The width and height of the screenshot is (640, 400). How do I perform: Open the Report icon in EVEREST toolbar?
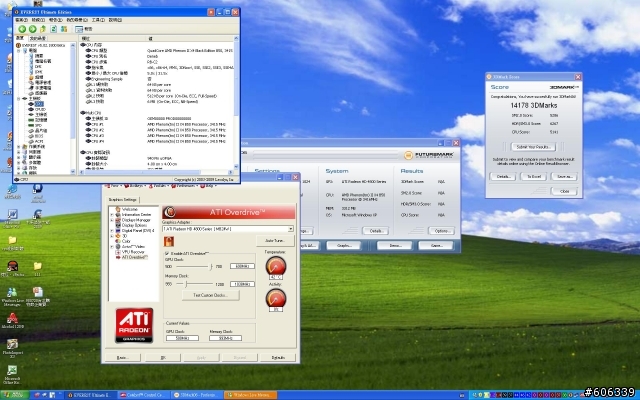click(79, 29)
